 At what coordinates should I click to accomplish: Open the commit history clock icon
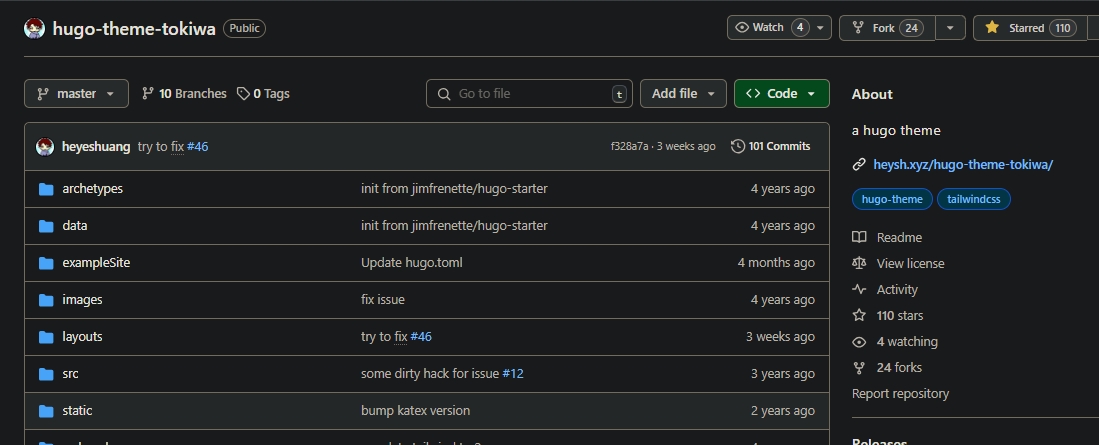[x=738, y=146]
